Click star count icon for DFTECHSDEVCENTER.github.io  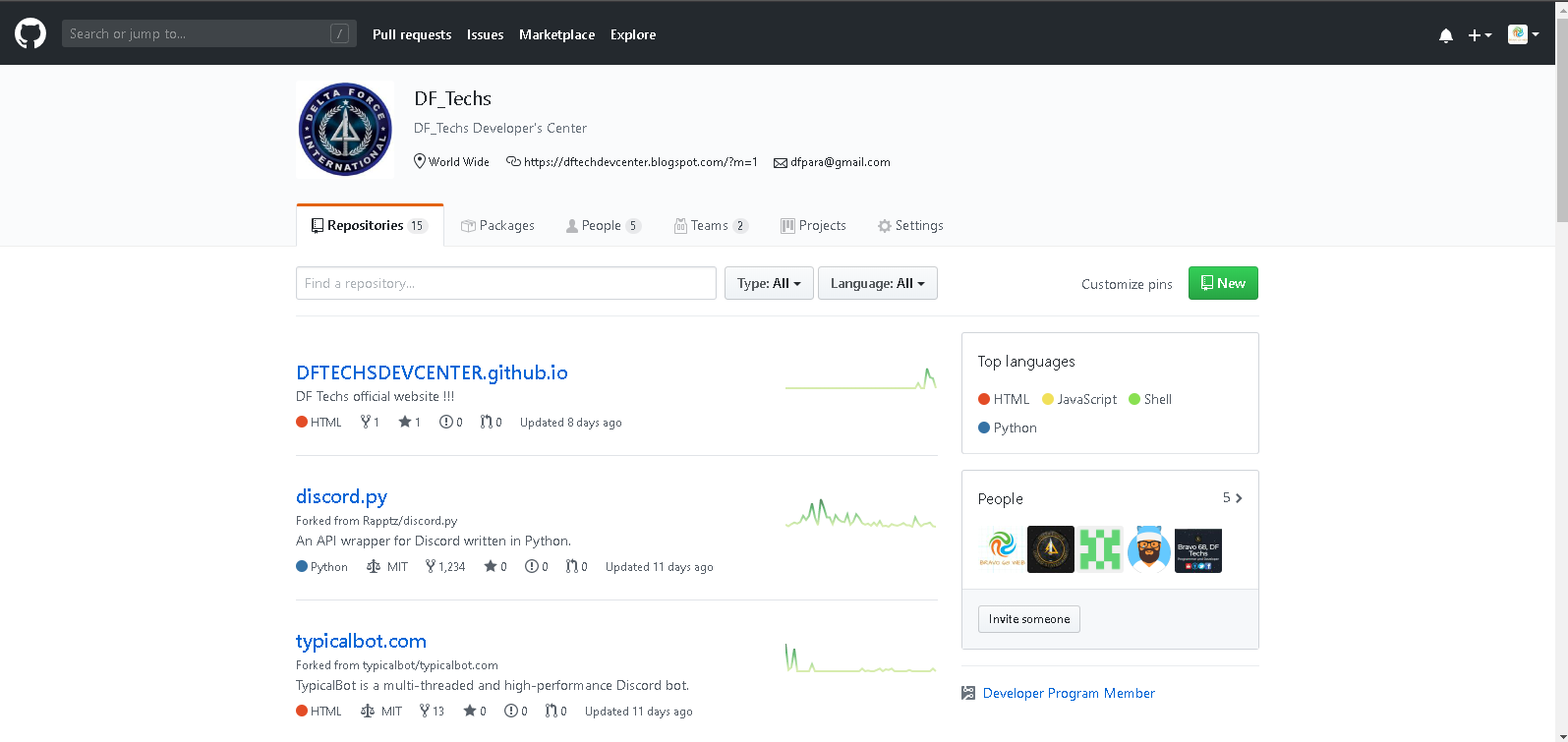pyautogui.click(x=404, y=422)
